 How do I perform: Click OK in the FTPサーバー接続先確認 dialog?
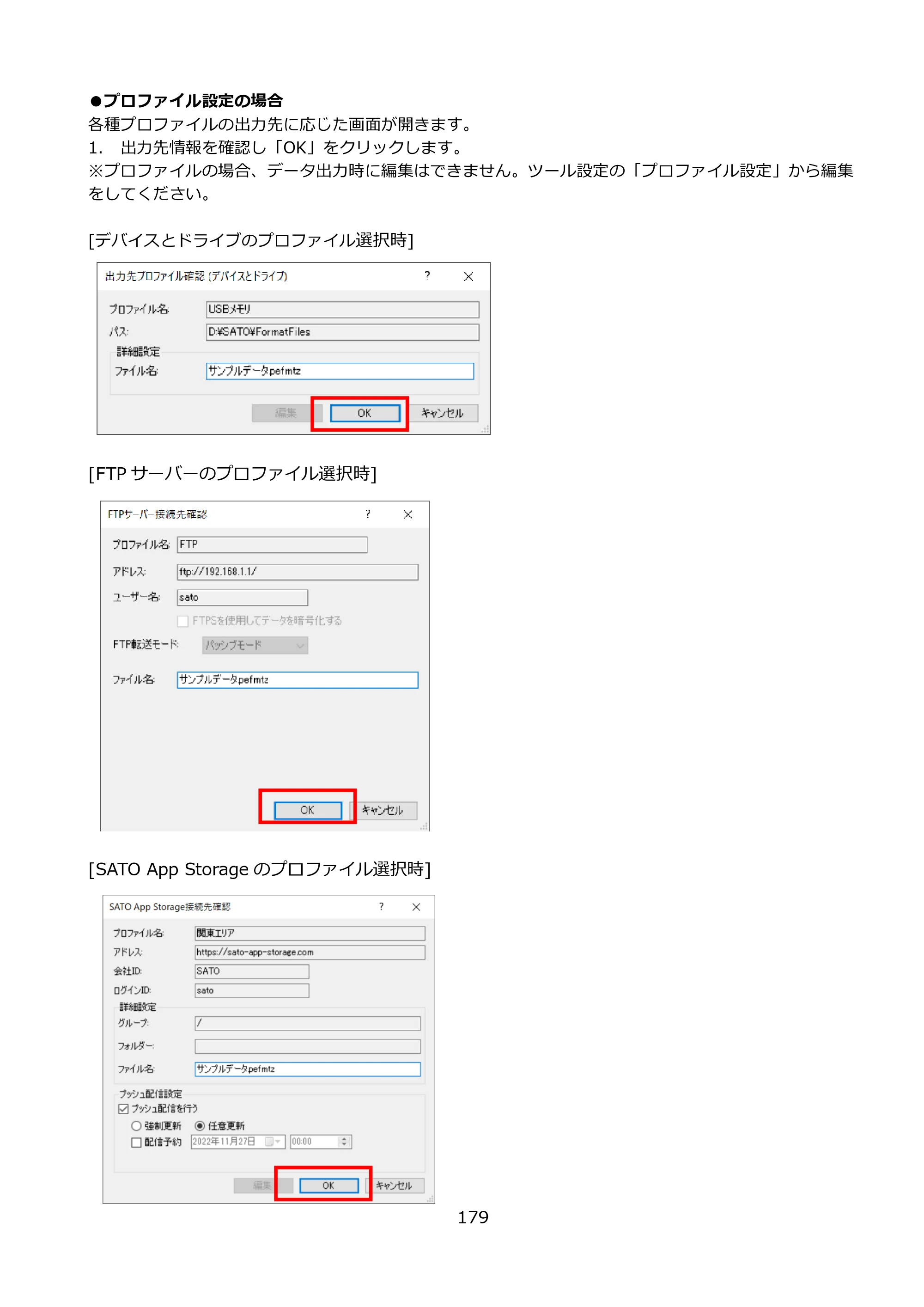308,810
